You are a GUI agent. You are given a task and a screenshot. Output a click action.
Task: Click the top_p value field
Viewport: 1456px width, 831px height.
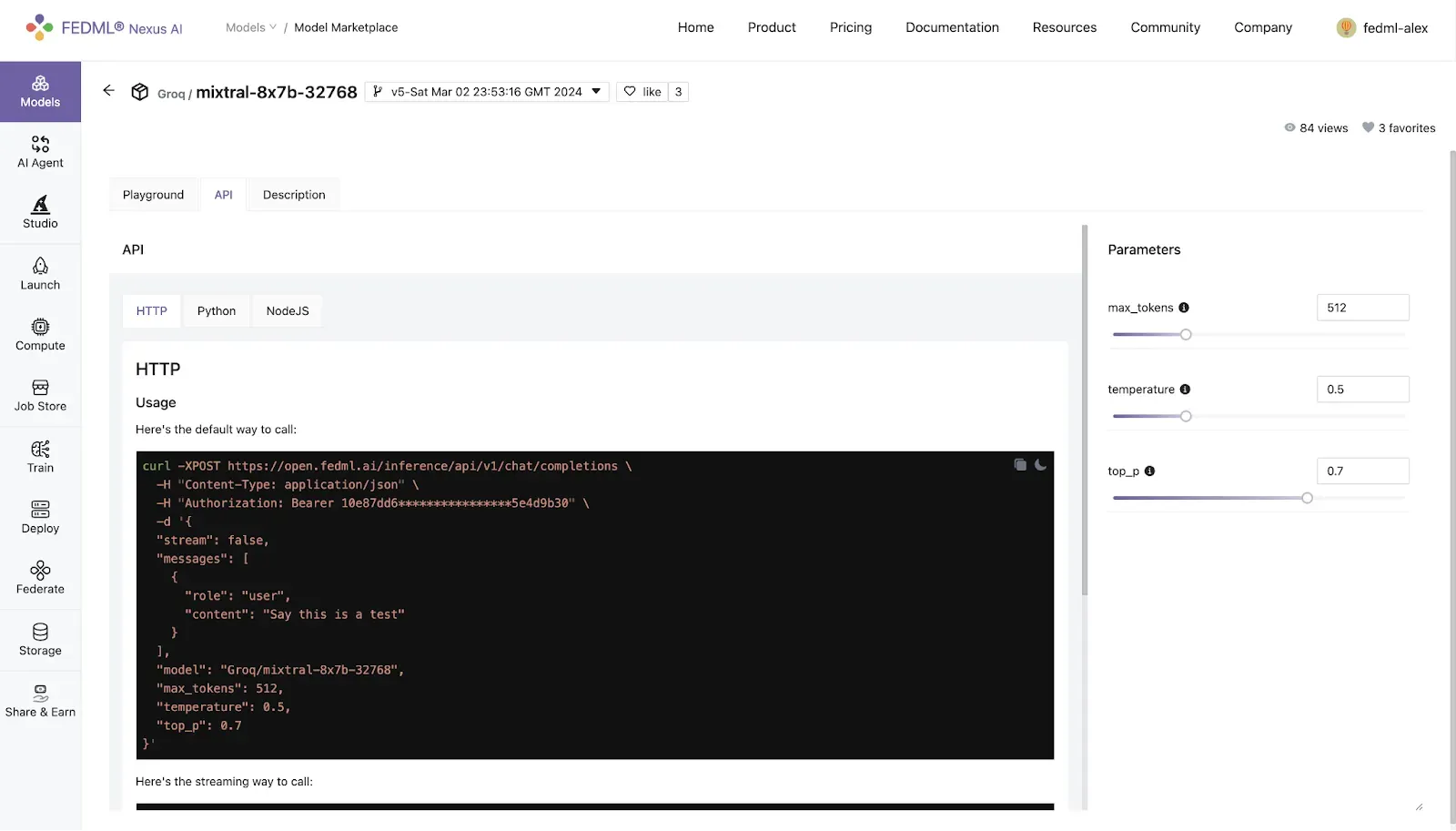point(1363,471)
